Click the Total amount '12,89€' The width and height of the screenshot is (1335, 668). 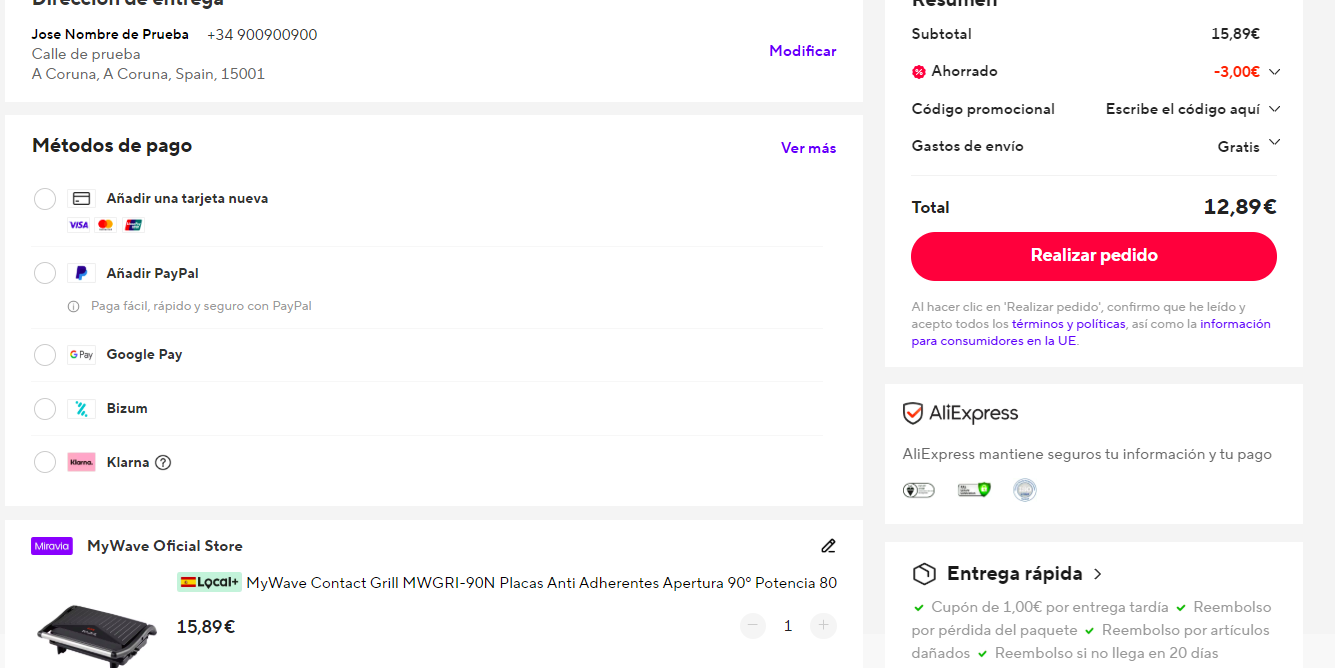tap(1240, 207)
